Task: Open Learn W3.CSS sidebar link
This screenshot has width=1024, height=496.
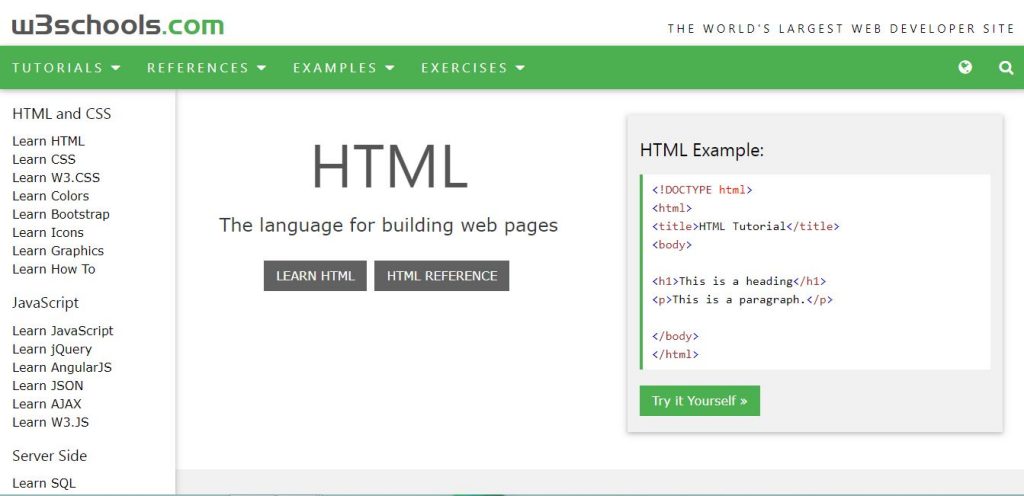Action: (x=56, y=178)
